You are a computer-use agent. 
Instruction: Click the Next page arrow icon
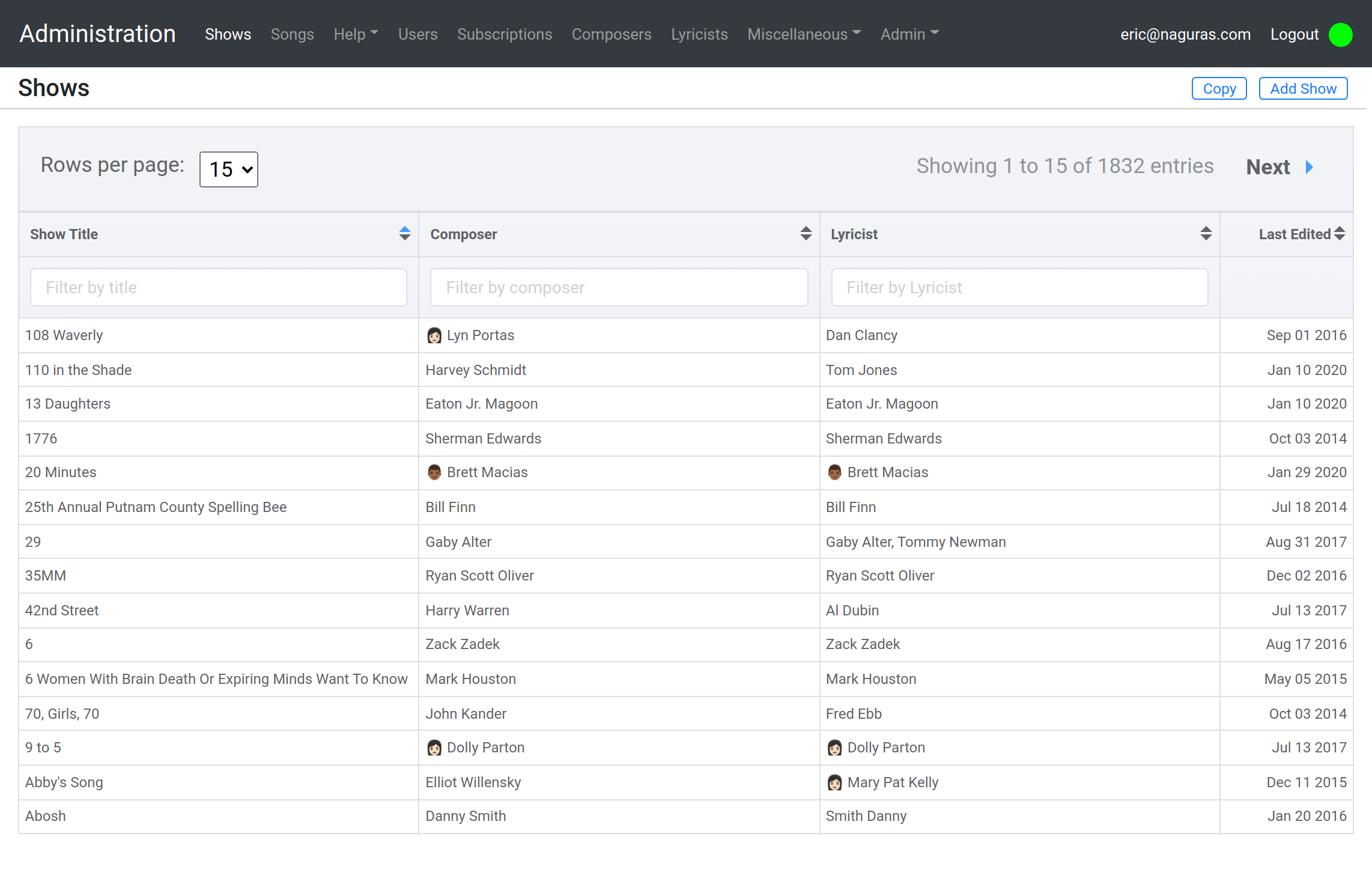(1310, 167)
